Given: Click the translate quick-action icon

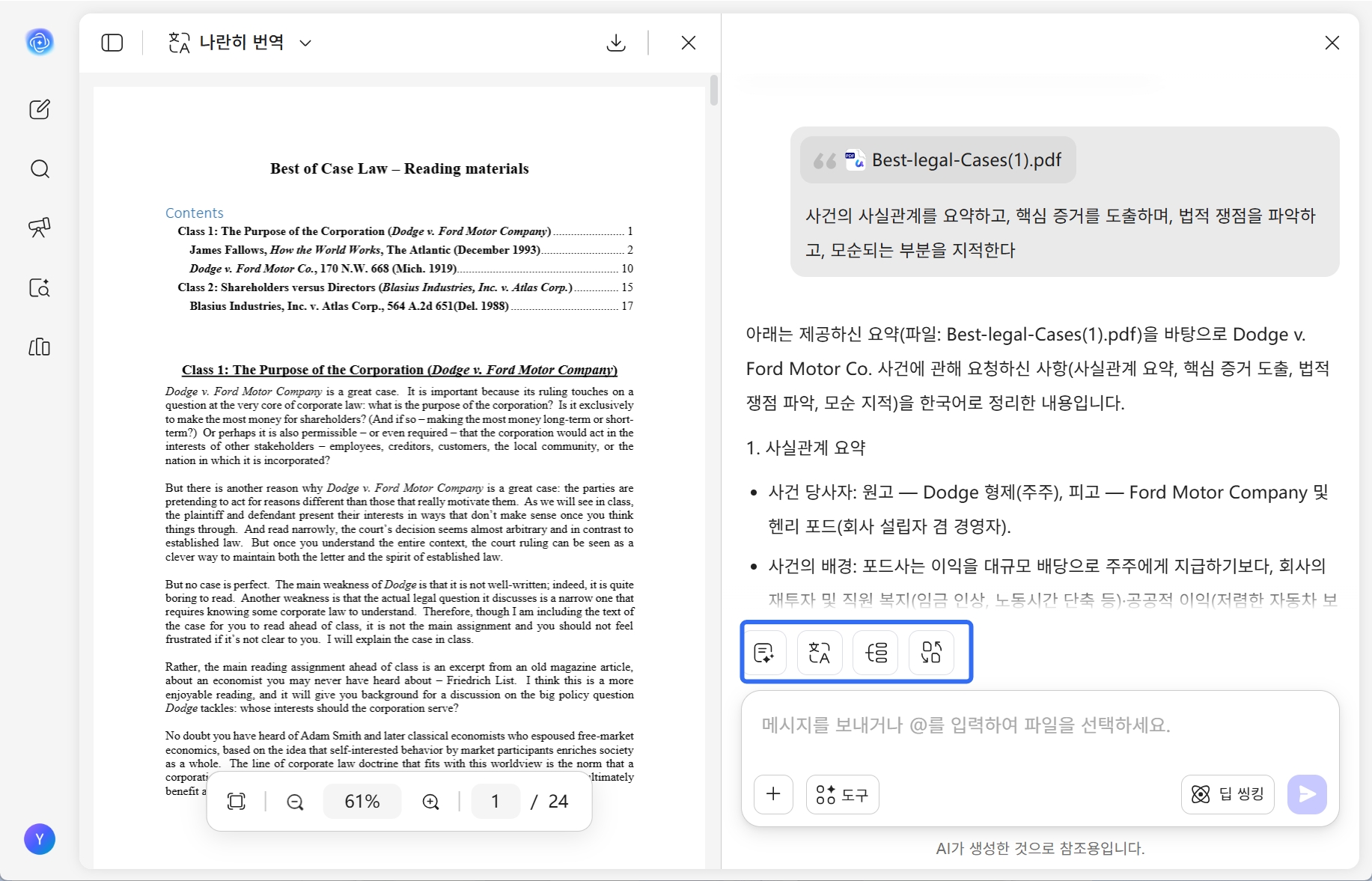Looking at the screenshot, I should (x=820, y=653).
